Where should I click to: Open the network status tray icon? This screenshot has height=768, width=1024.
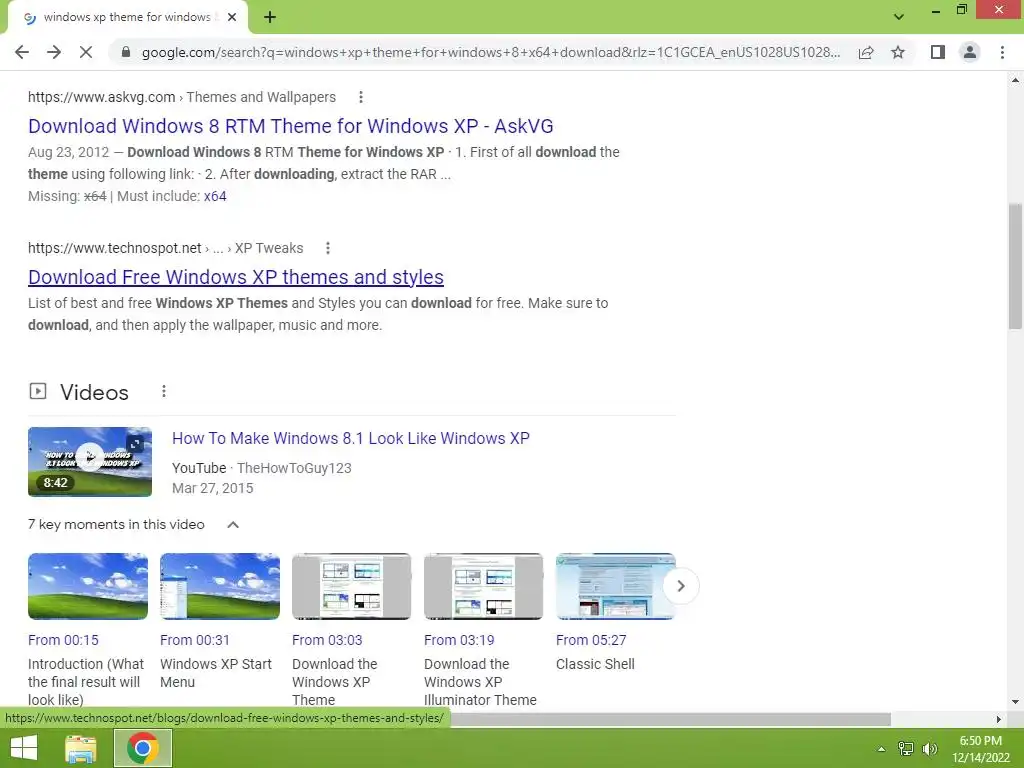[906, 749]
